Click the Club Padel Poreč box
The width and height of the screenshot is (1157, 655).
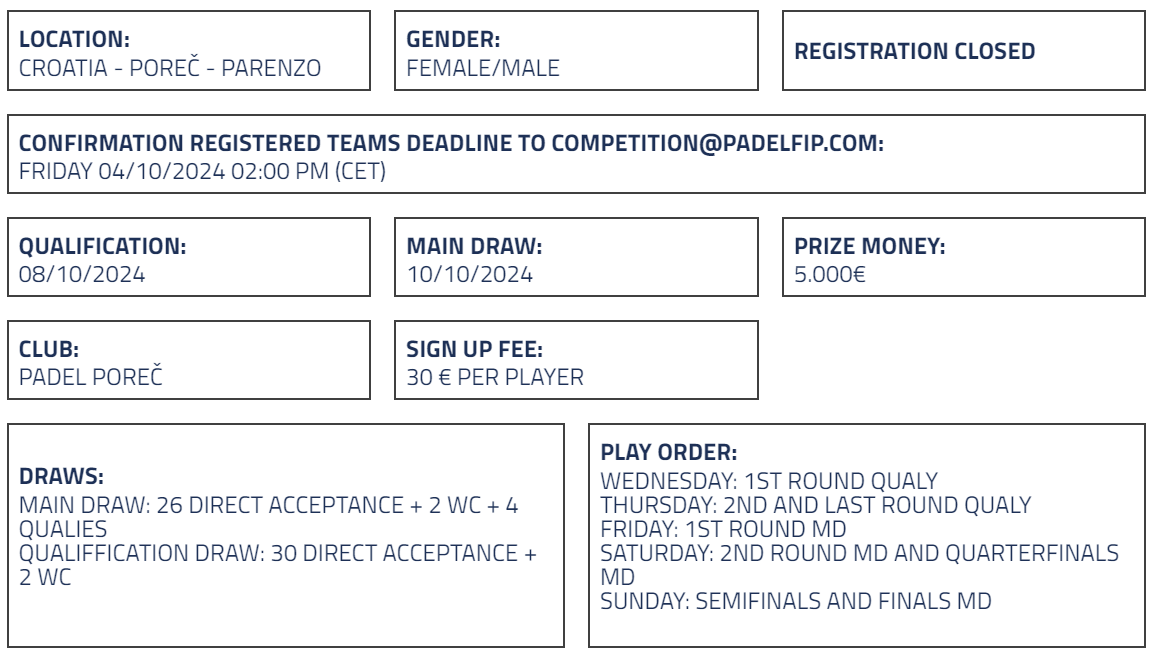pos(189,360)
